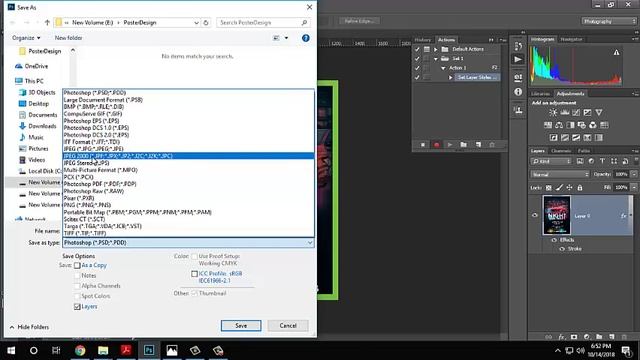This screenshot has height=360, width=640.
Task: Lock all layer attributes with the padlock icon
Action: pos(580,187)
